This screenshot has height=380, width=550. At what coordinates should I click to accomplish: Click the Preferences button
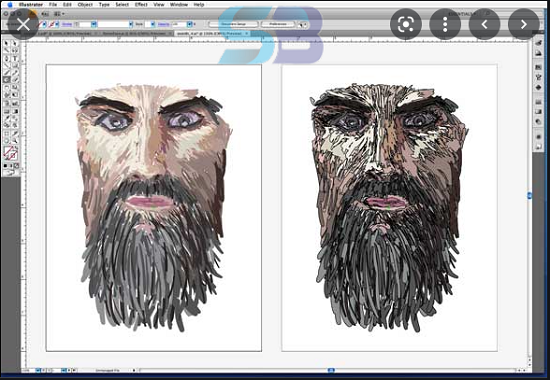tap(278, 24)
